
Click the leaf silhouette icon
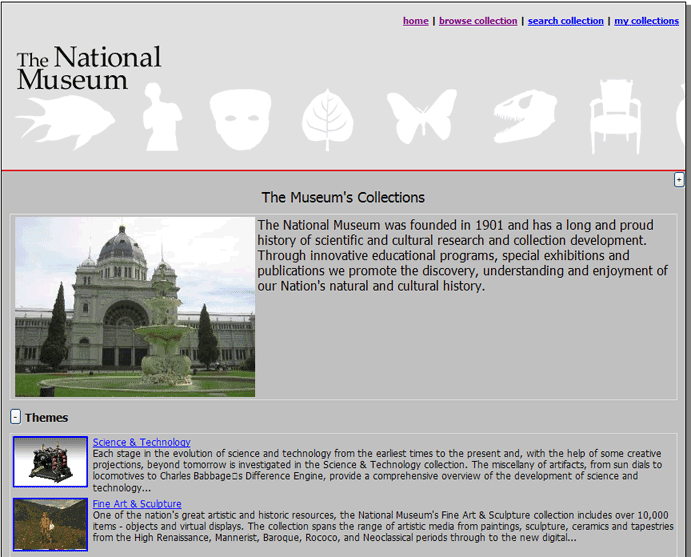(328, 119)
